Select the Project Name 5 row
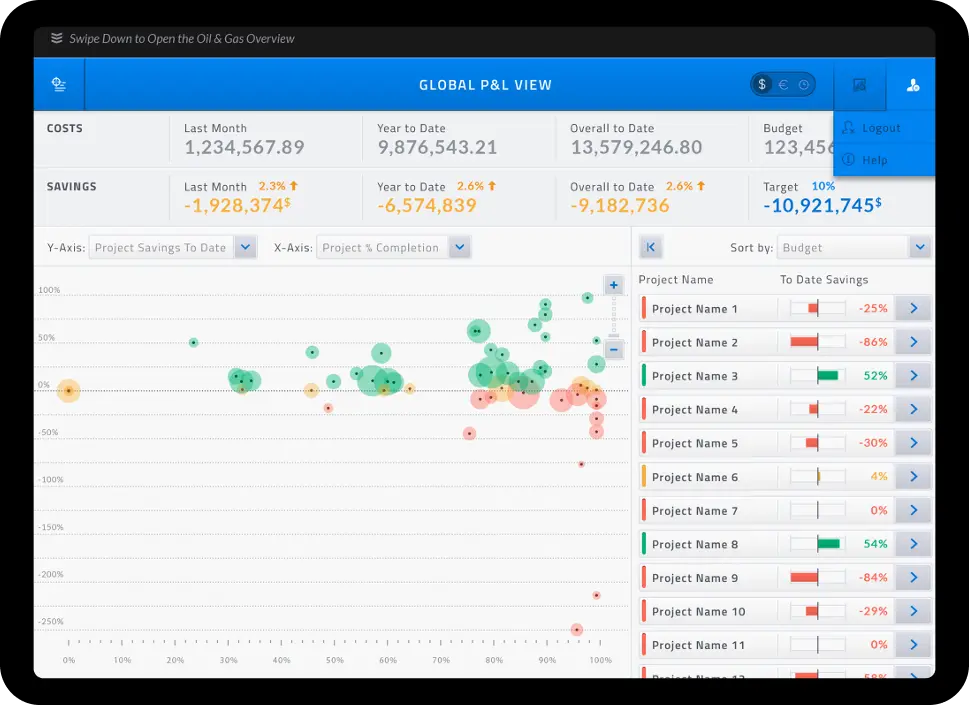The width and height of the screenshot is (969, 705). point(710,443)
